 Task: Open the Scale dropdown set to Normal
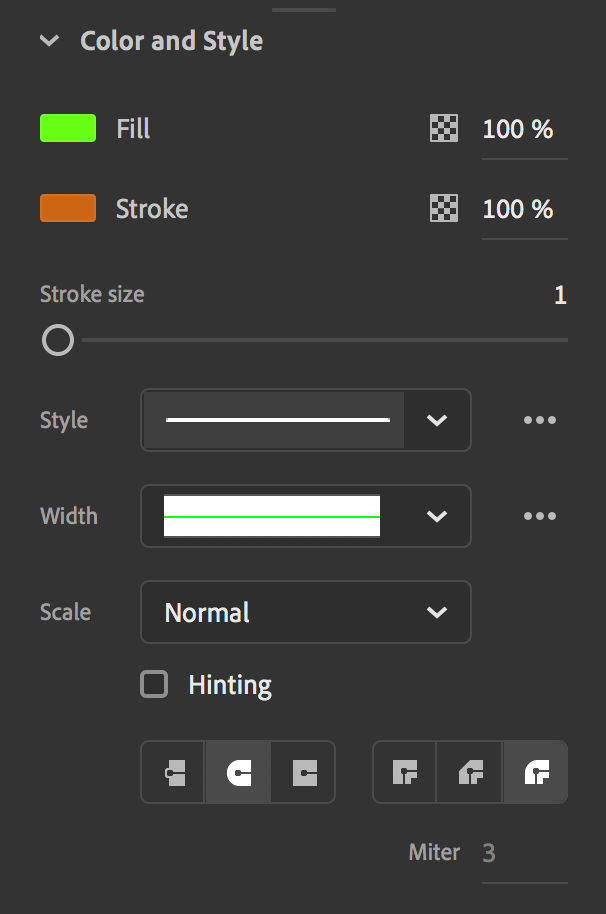306,612
